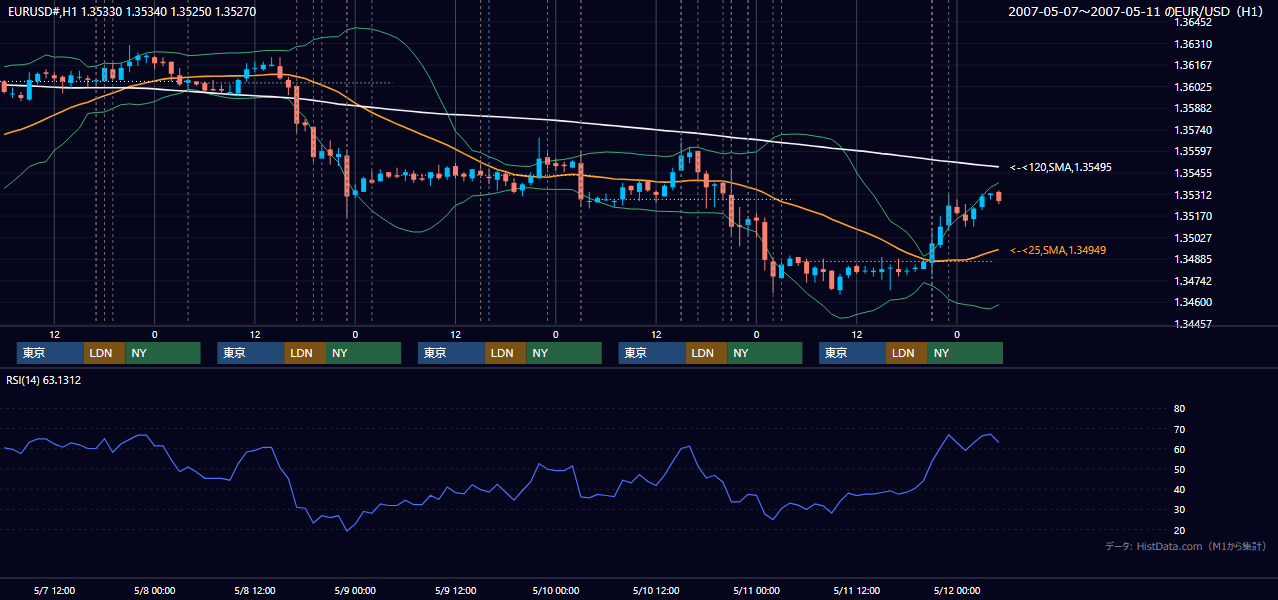This screenshot has width=1278, height=600.
Task: Click price axis value 1.35312
Action: [x=1193, y=195]
